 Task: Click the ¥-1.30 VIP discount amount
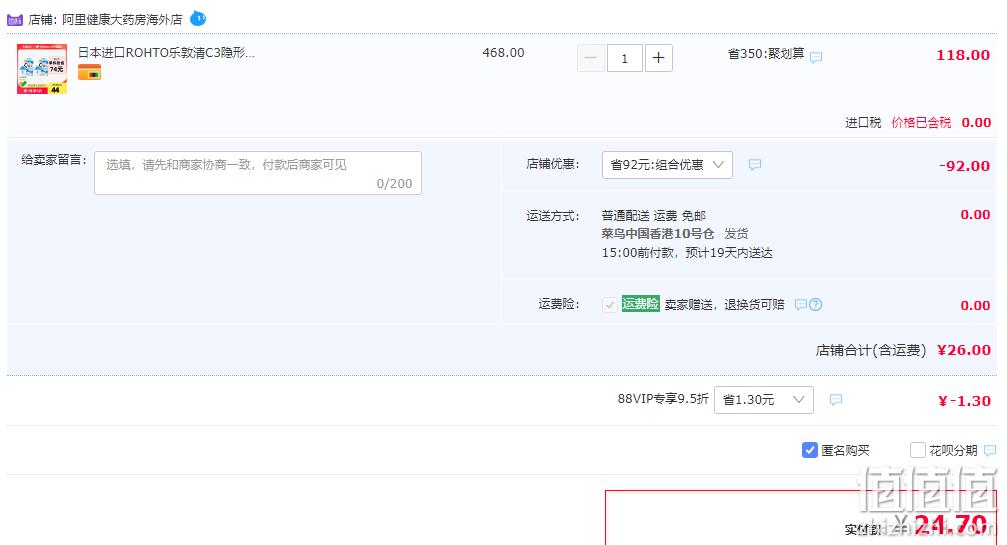(x=964, y=401)
